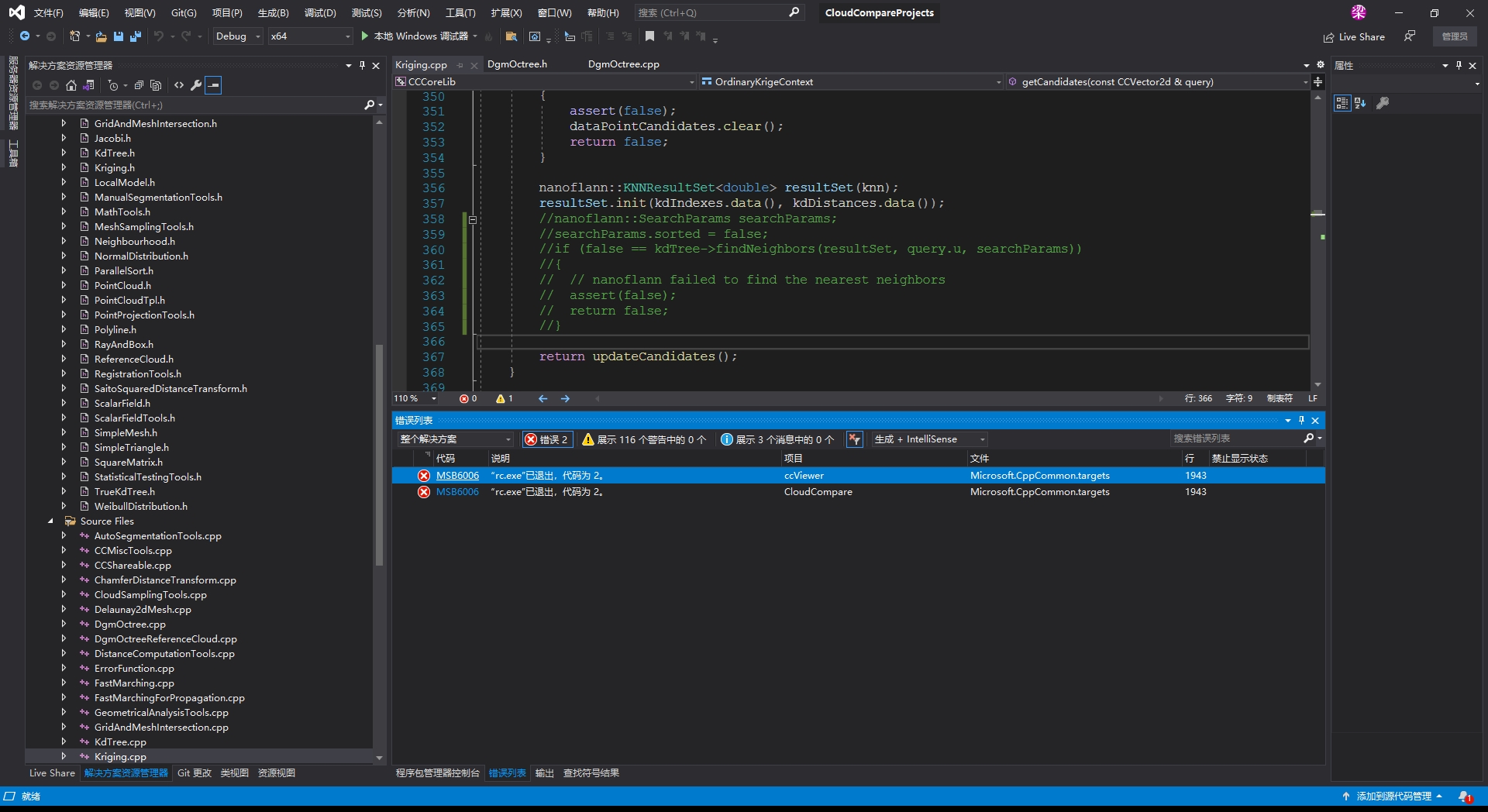Collapse the Source Files folder
This screenshot has width=1488, height=812.
click(x=51, y=521)
